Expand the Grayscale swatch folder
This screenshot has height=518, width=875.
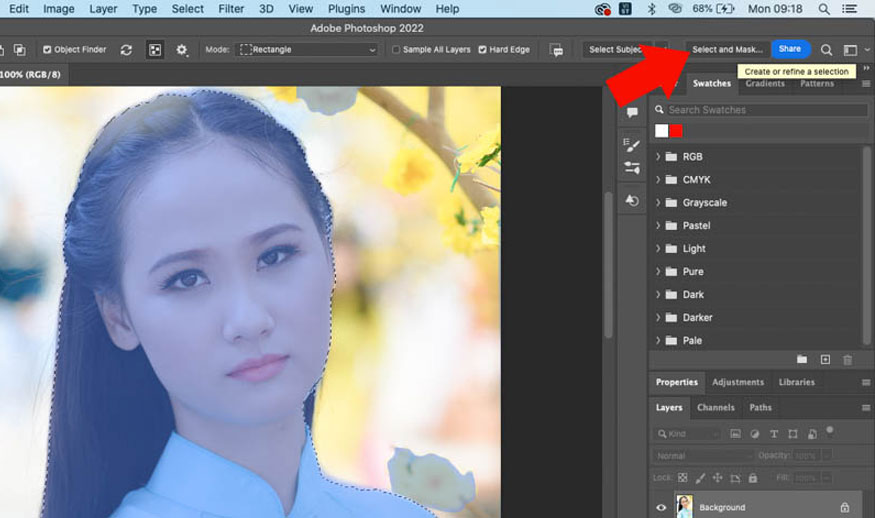pos(658,202)
